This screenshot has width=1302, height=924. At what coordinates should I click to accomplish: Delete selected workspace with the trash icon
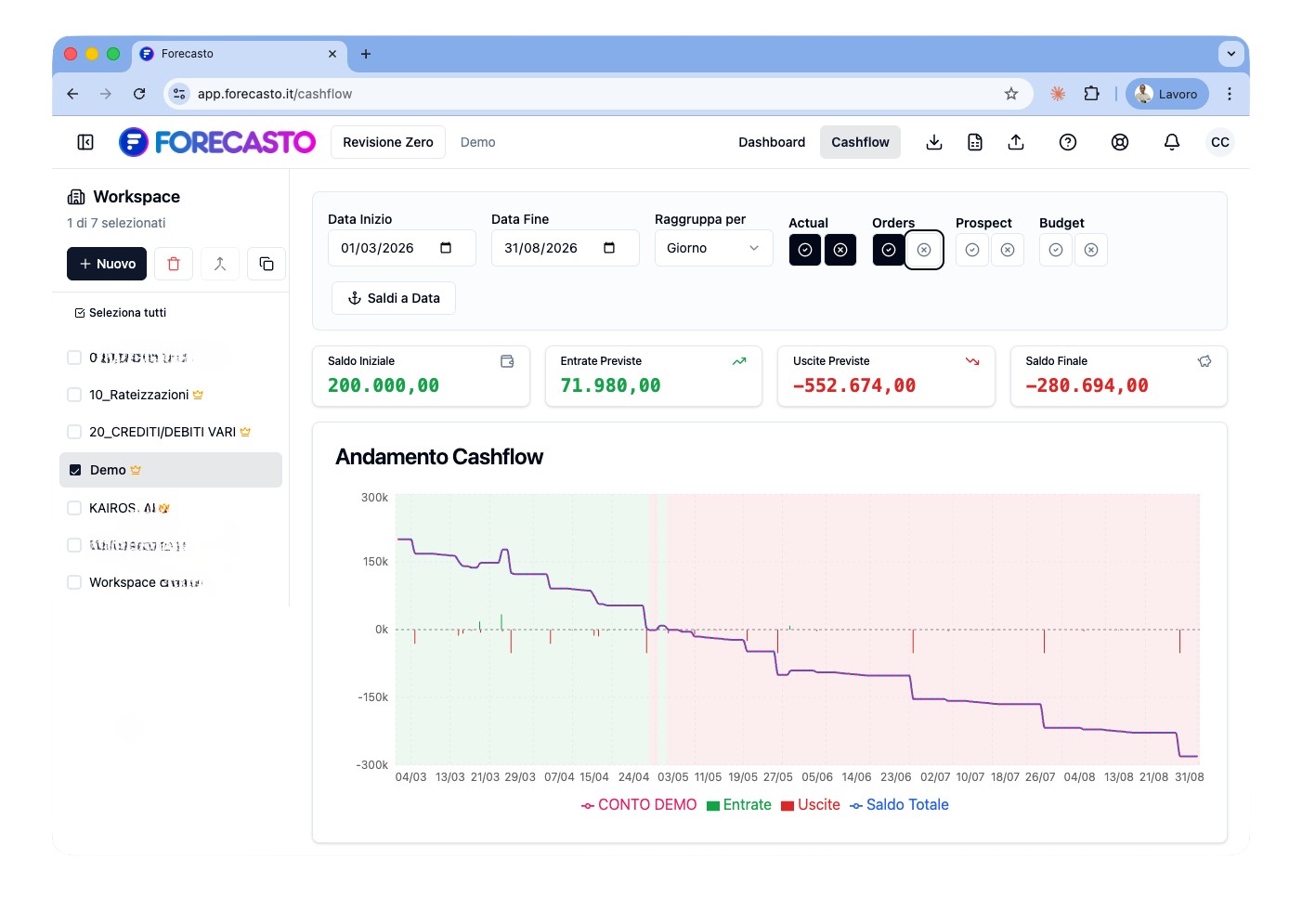174,264
